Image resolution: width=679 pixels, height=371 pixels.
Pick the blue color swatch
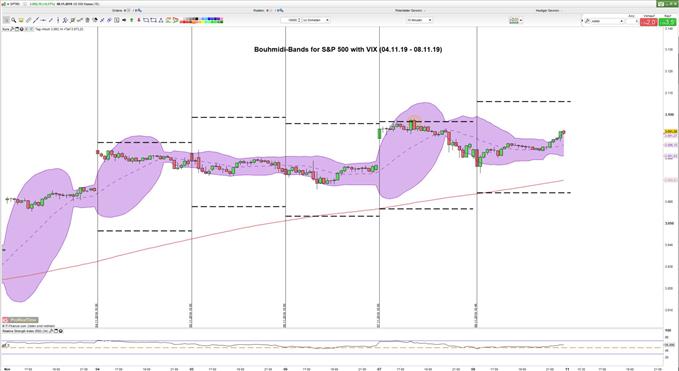210,18
